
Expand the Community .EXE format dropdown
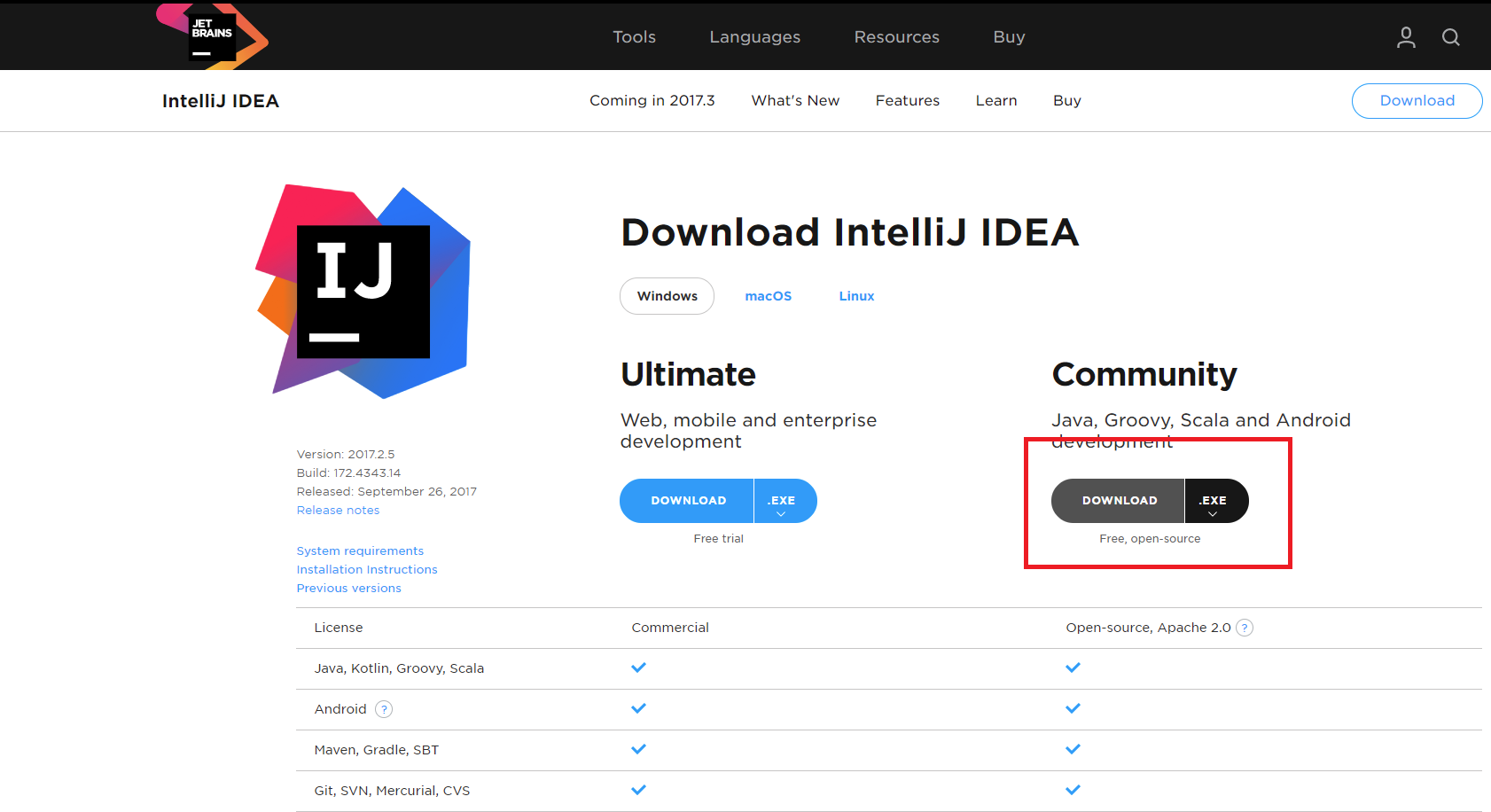(x=1216, y=501)
